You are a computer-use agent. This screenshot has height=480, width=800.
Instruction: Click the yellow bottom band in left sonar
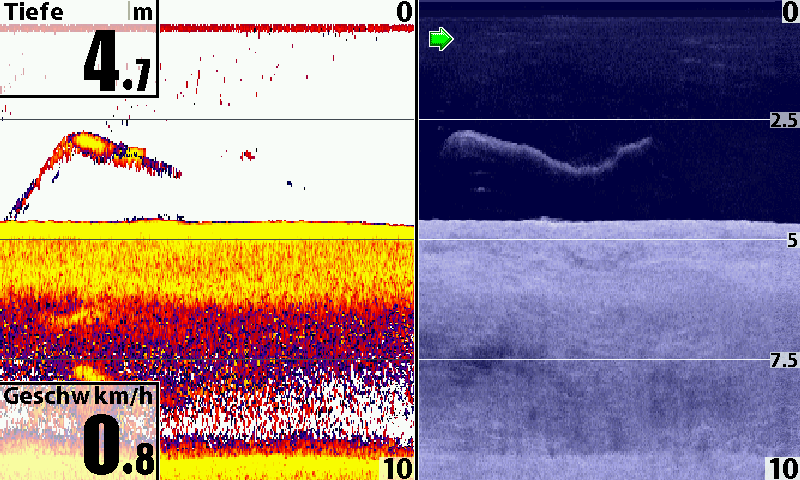coord(200,230)
